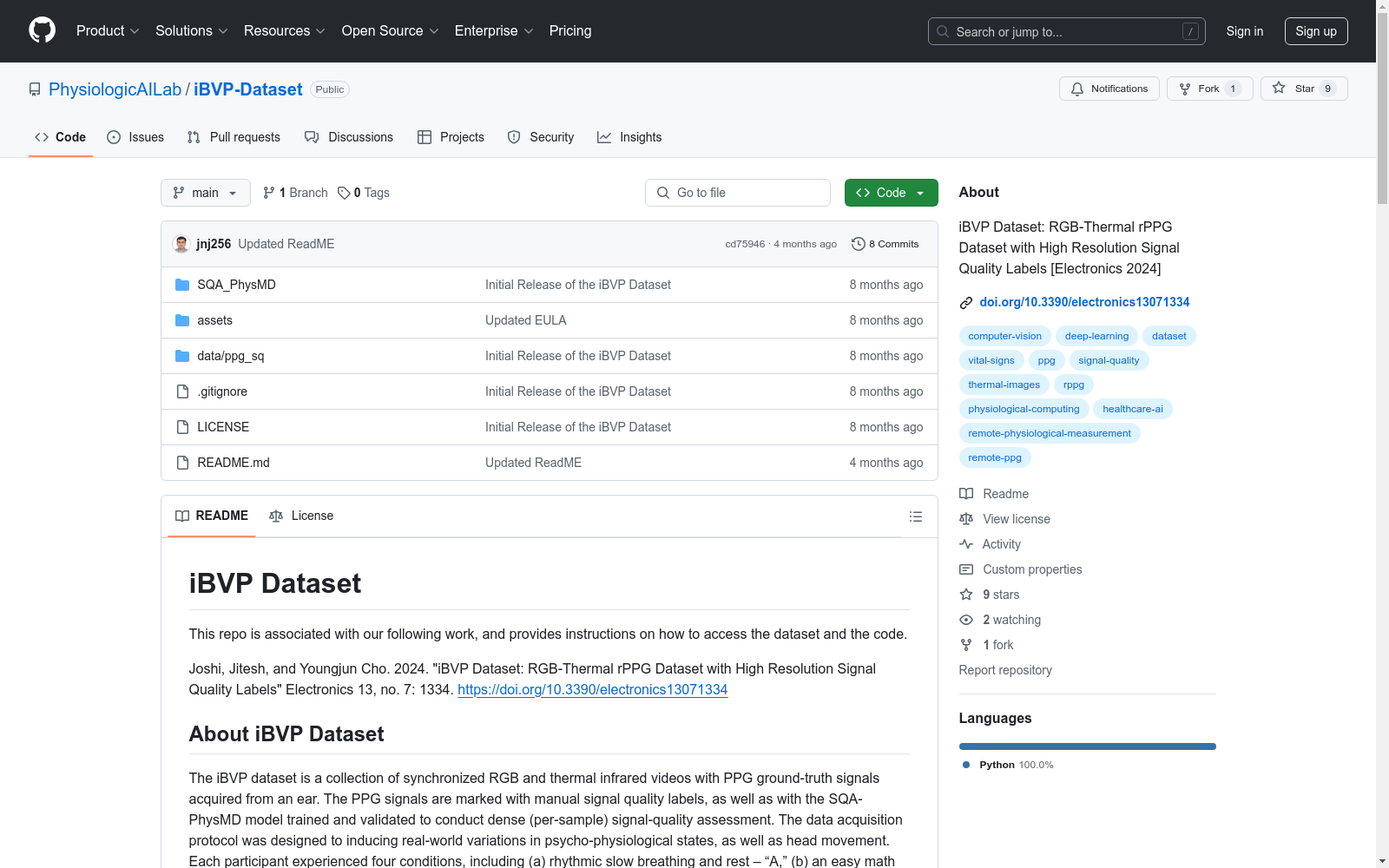The image size is (1389, 868).
Task: Open the https://doi.org link in README text
Action: click(593, 689)
